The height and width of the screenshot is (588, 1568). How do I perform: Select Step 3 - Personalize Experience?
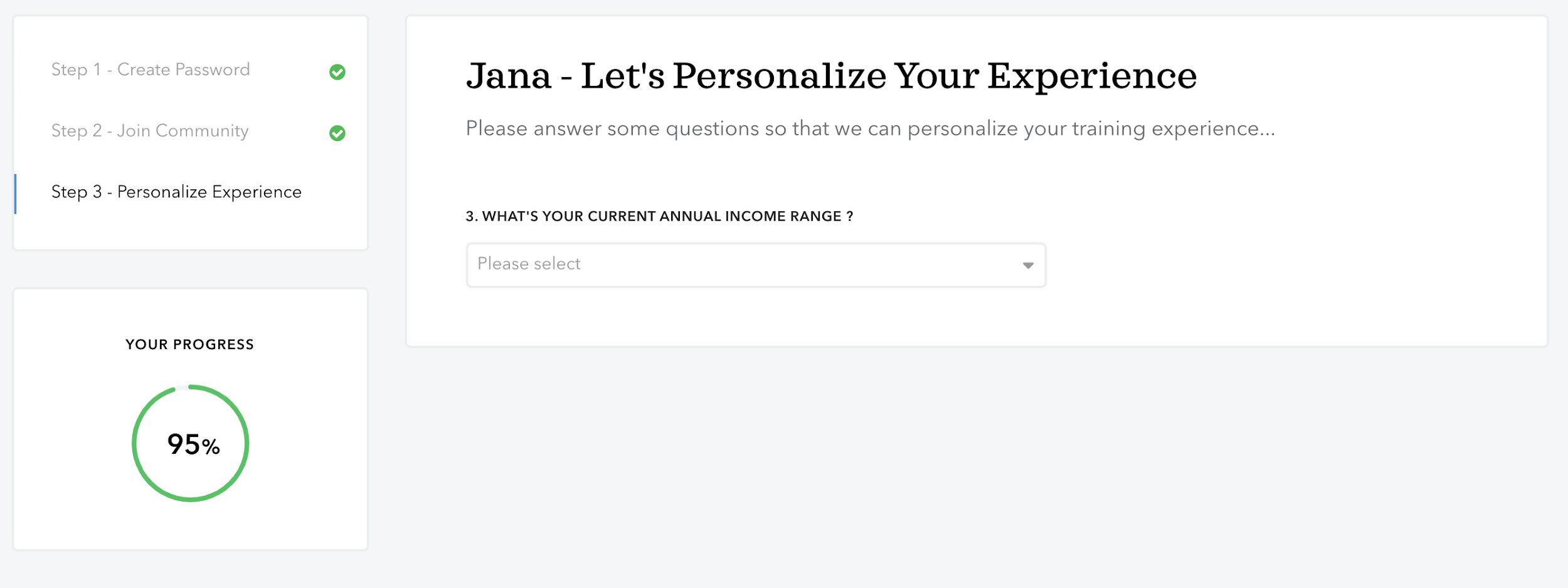pos(176,192)
